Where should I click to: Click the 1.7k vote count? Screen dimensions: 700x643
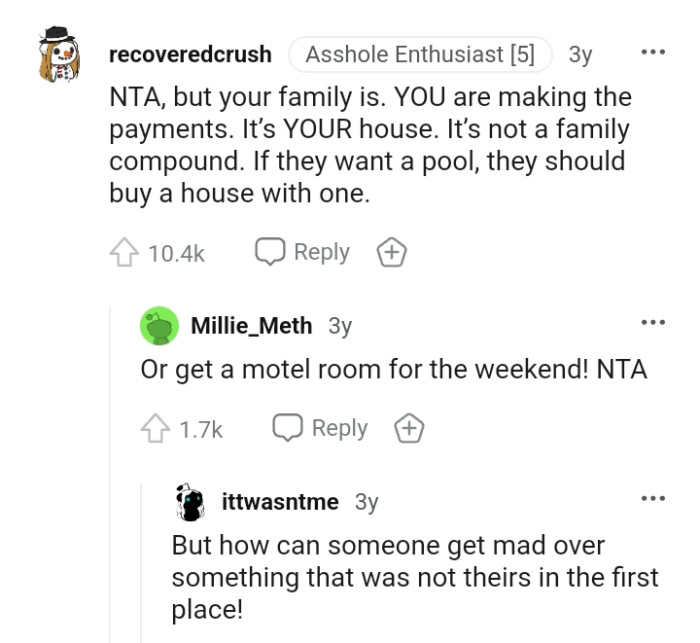(201, 430)
